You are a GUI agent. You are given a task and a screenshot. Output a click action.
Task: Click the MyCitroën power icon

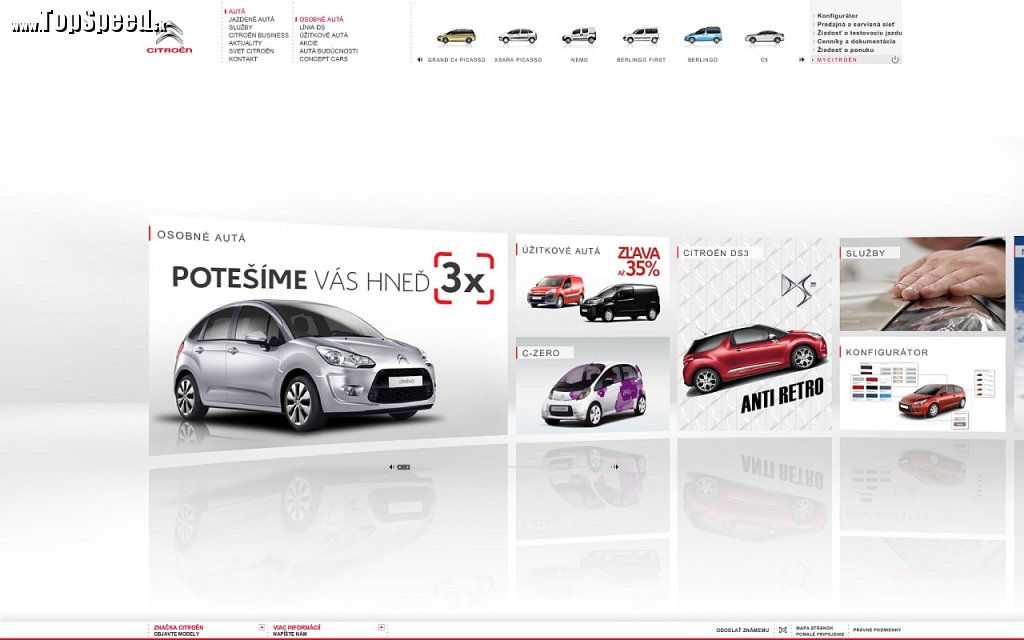click(895, 59)
